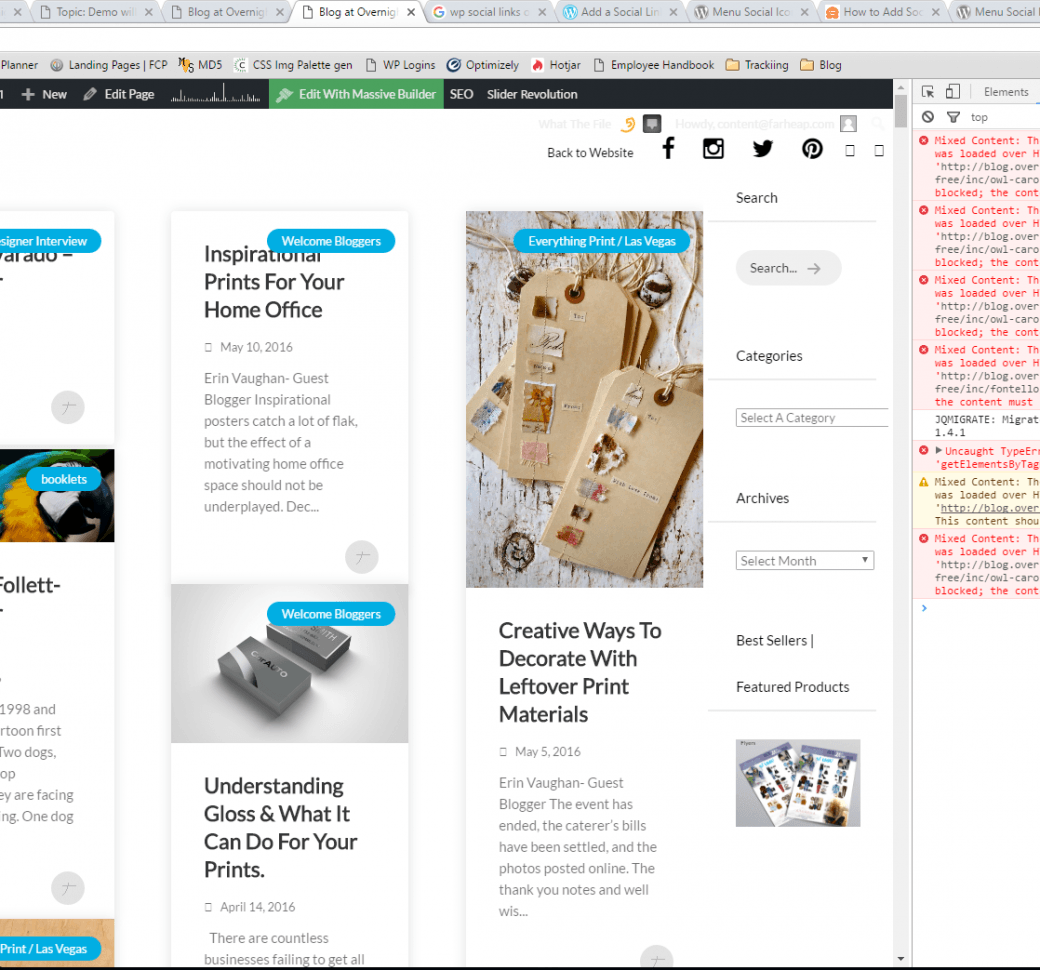Click the Hotjar bookmark
The image size is (1040, 970).
557,65
